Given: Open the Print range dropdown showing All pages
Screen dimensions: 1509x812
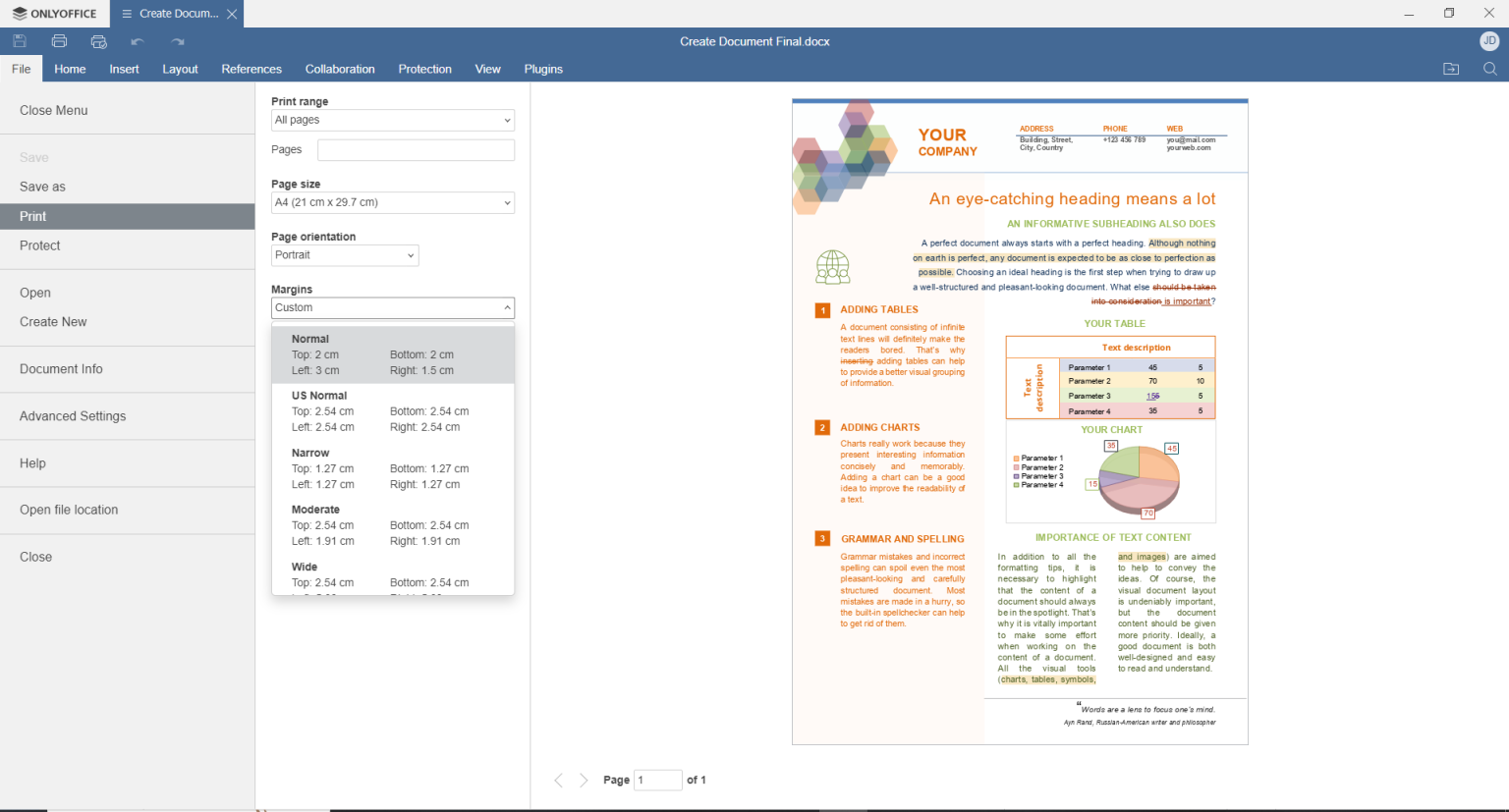Looking at the screenshot, I should coord(392,120).
